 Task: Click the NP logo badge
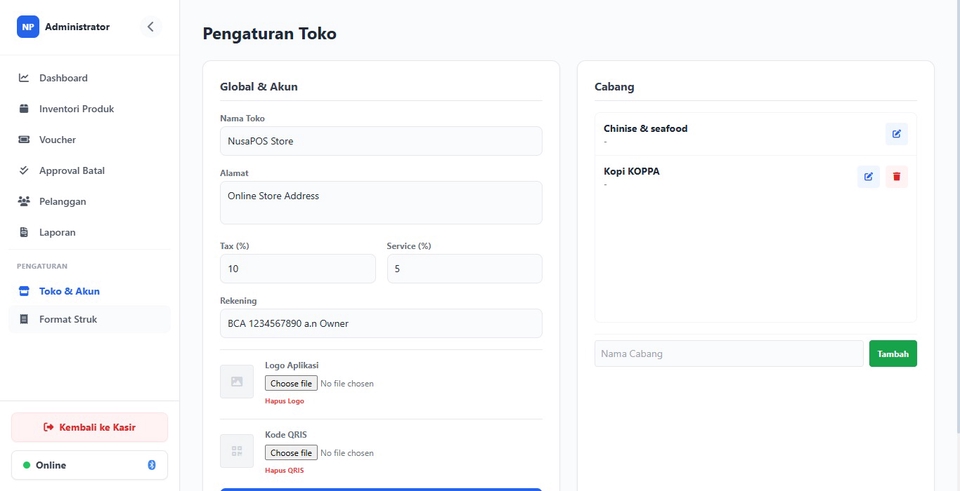28,27
